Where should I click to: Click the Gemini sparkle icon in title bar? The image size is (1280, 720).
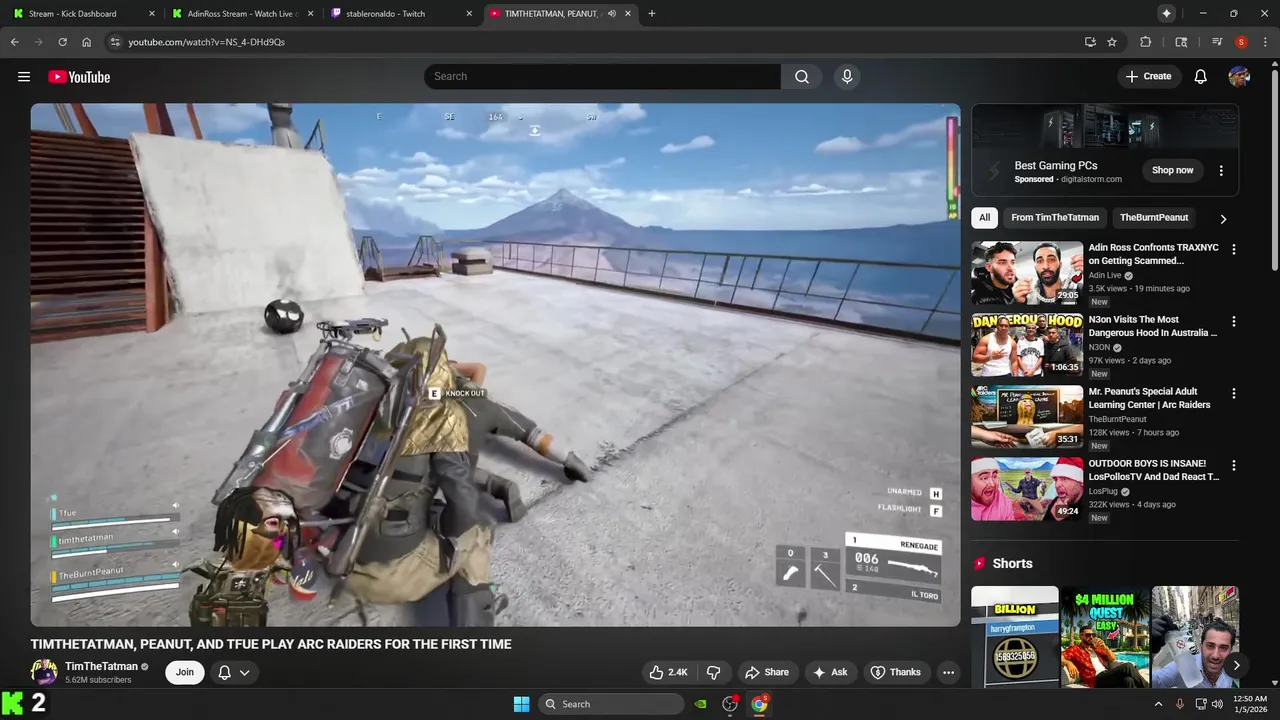pyautogui.click(x=1166, y=13)
